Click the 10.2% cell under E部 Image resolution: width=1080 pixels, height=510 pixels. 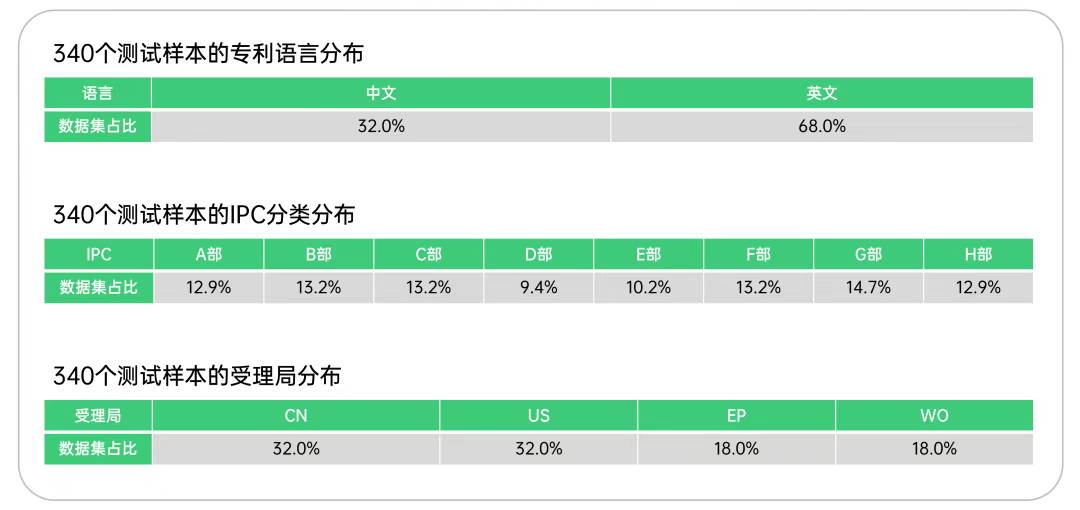point(648,288)
